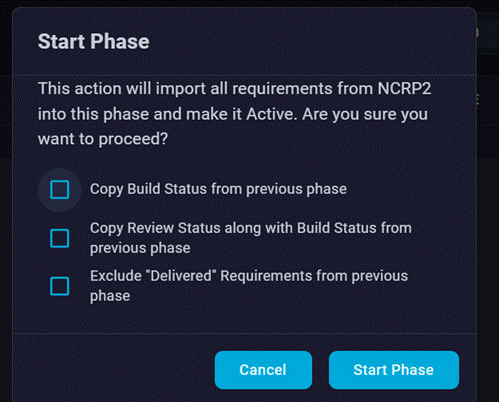The height and width of the screenshot is (402, 499).
Task: Click the word Active in the message
Action: pyautogui.click(x=271, y=114)
